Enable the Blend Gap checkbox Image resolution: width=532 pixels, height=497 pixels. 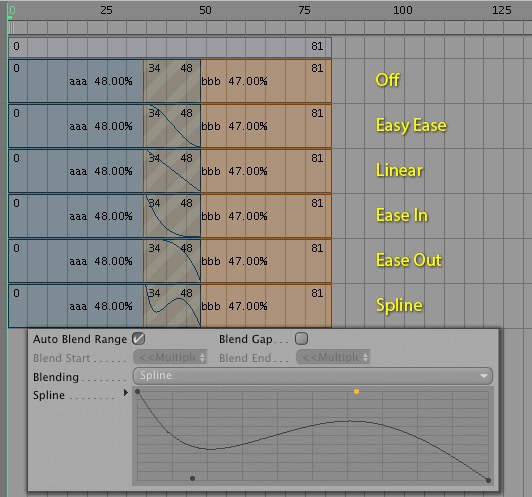(x=301, y=338)
